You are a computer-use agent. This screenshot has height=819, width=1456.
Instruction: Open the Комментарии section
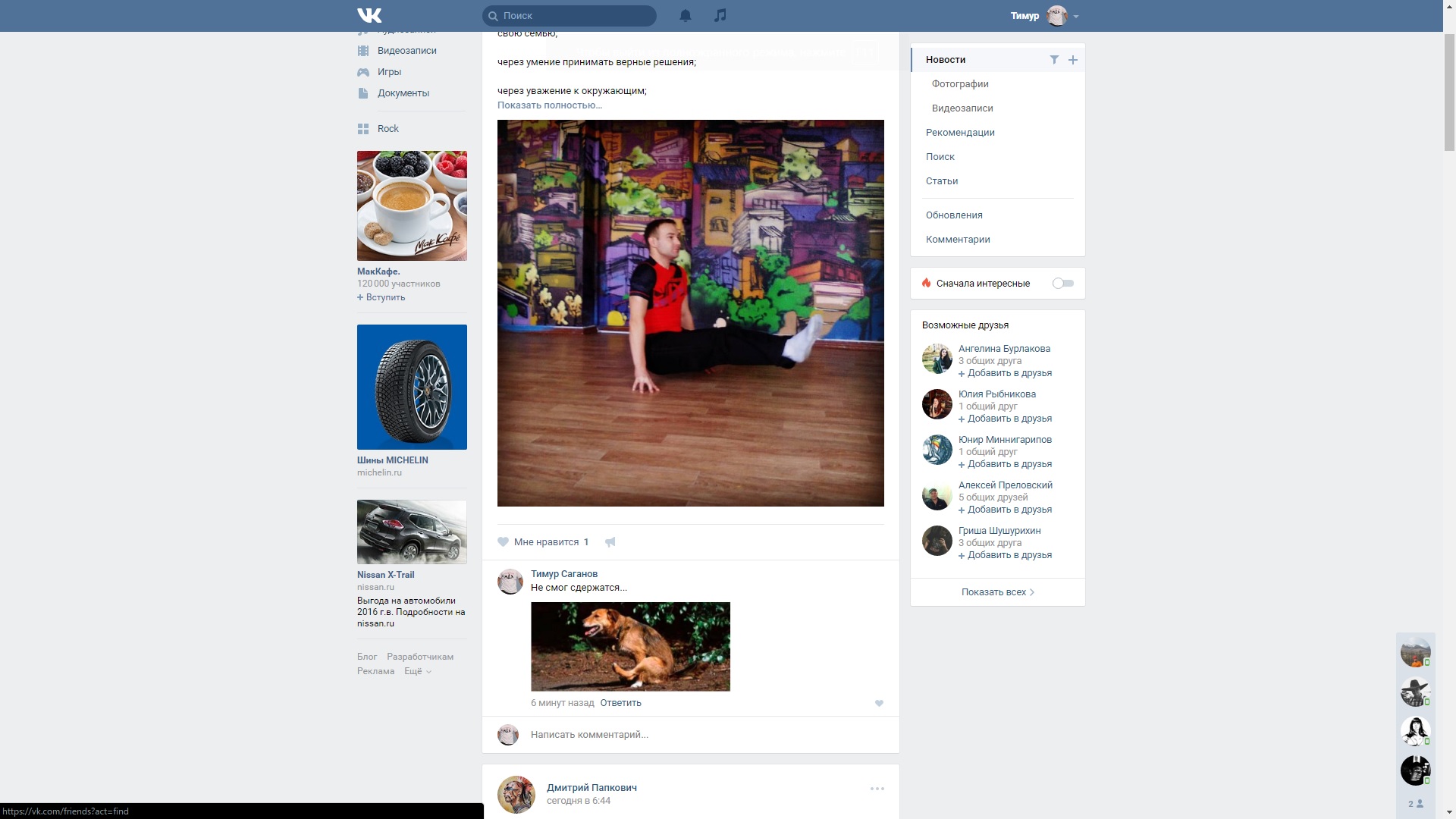tap(958, 240)
